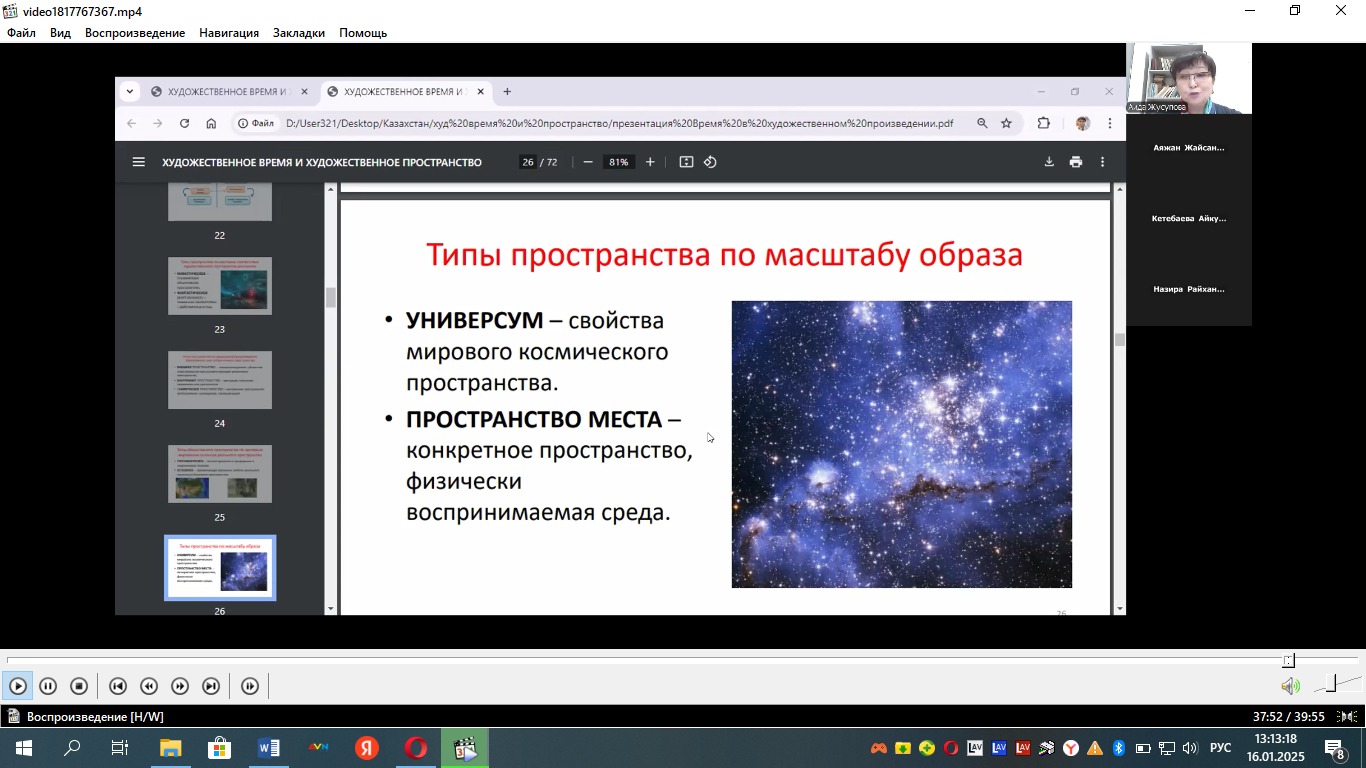This screenshot has height=768, width=1366.
Task: Toggle the 37:52 / 39:55 time display
Action: [x=1288, y=717]
